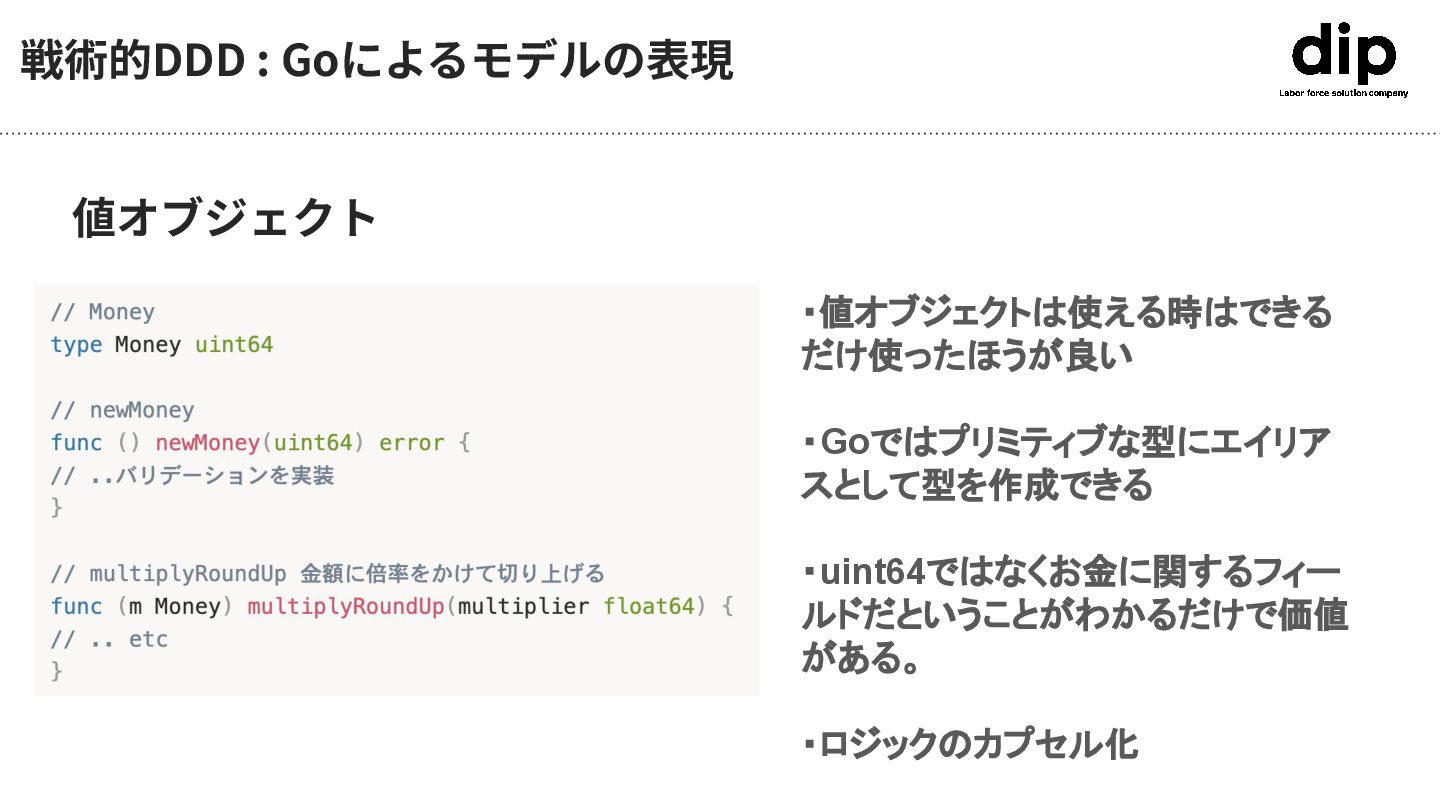
Task: Click the multiplyRoundUp method name in func line
Action: [345, 607]
